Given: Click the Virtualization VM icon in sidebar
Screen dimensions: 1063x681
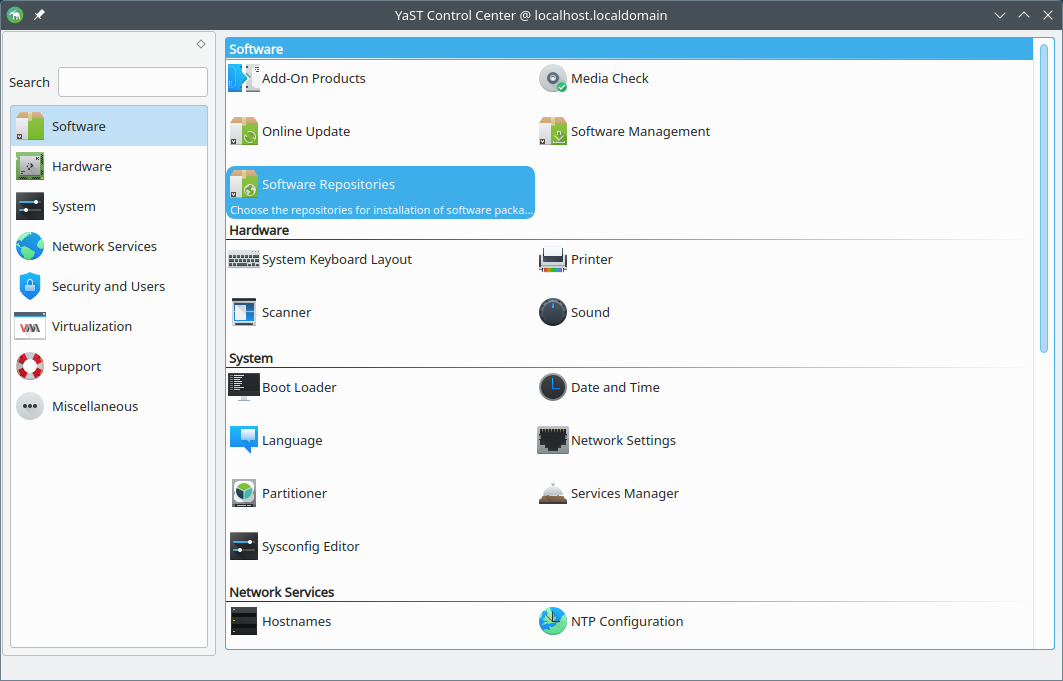Looking at the screenshot, I should 30,326.
